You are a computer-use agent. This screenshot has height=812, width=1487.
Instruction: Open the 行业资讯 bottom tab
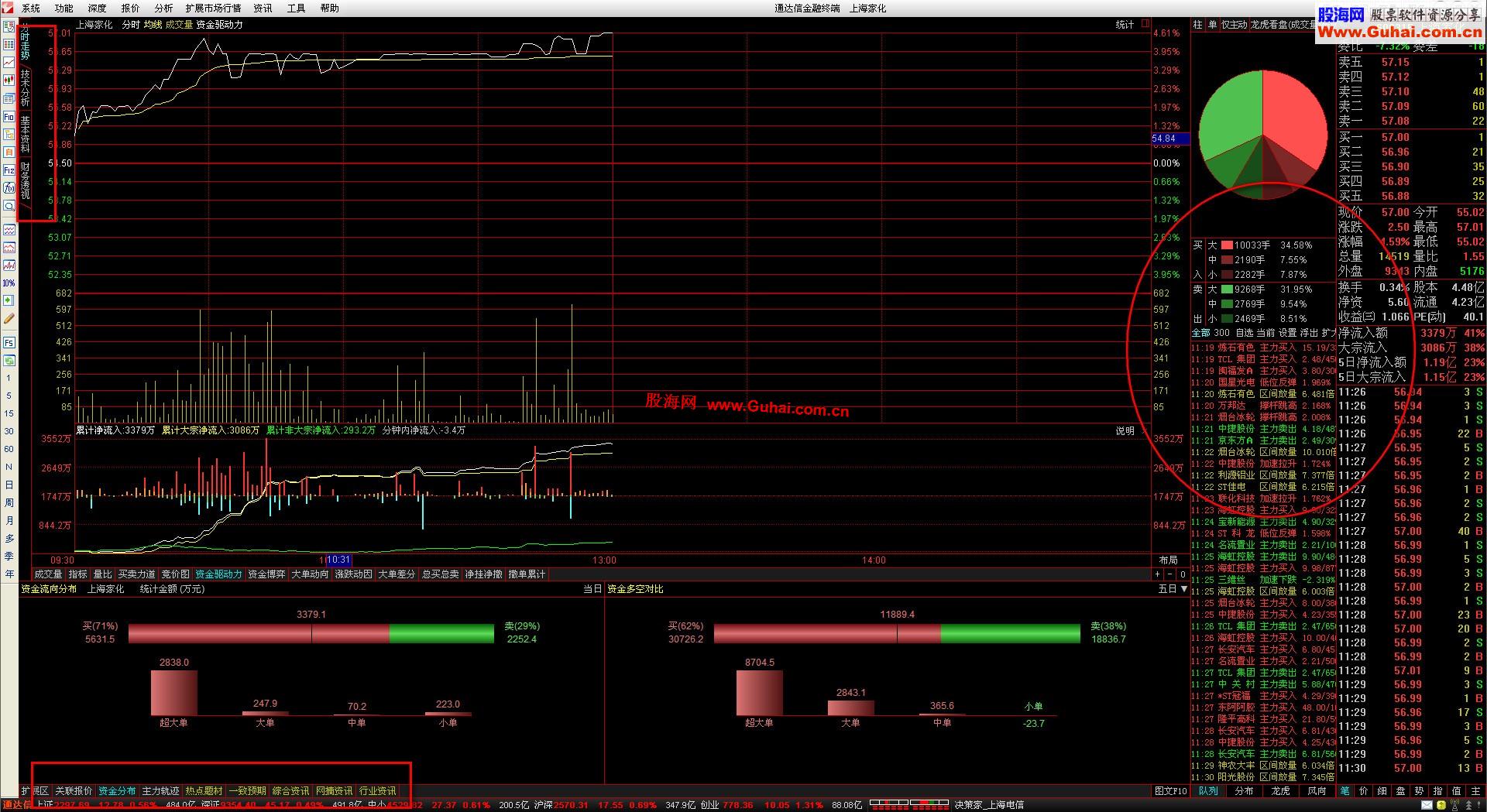[x=378, y=791]
